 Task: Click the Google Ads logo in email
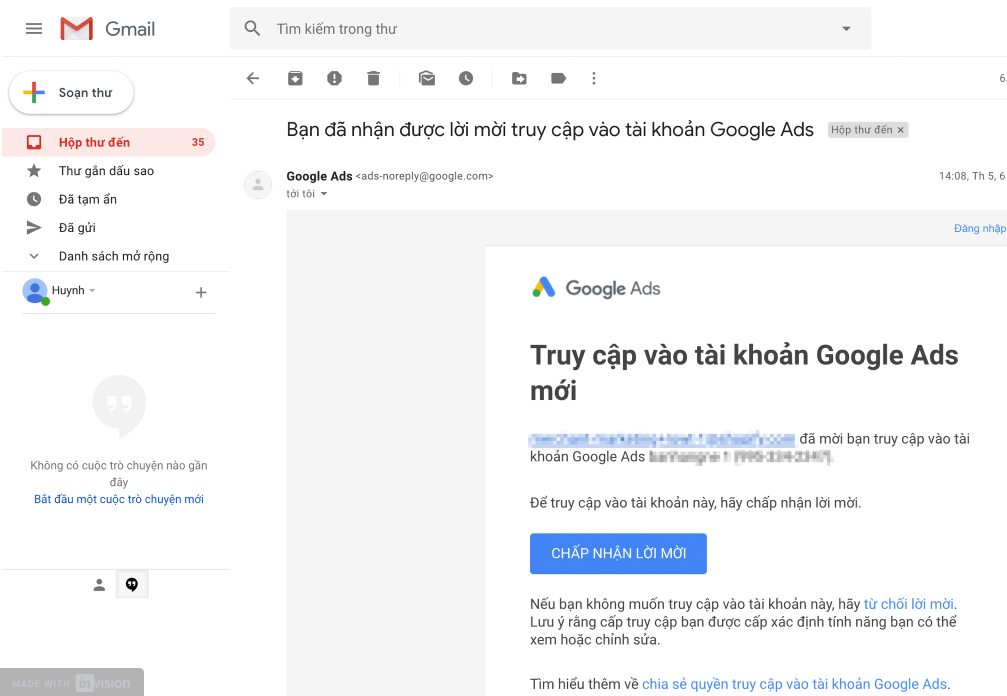point(596,288)
